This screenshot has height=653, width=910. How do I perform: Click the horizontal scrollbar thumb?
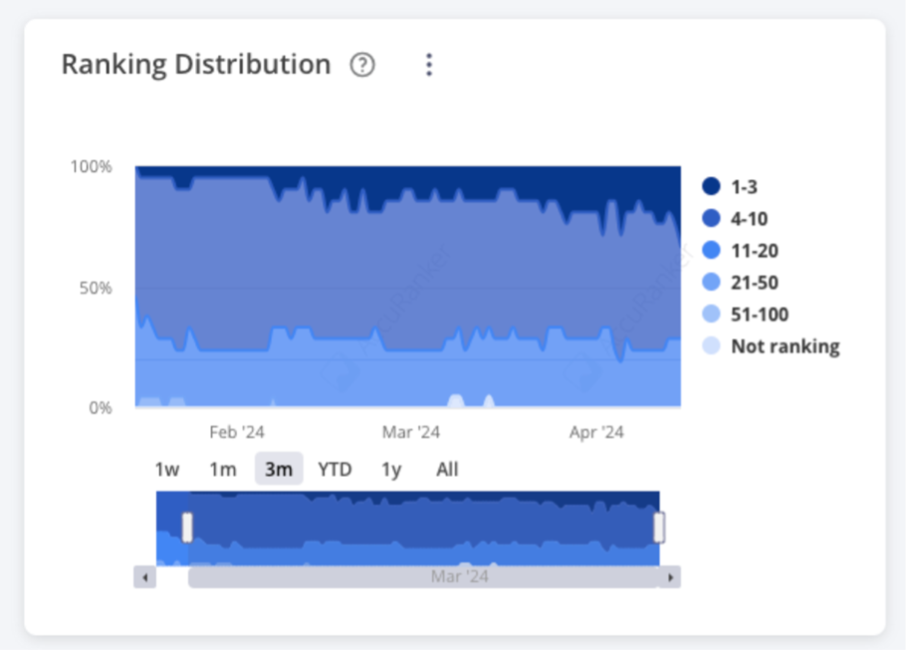(422, 577)
